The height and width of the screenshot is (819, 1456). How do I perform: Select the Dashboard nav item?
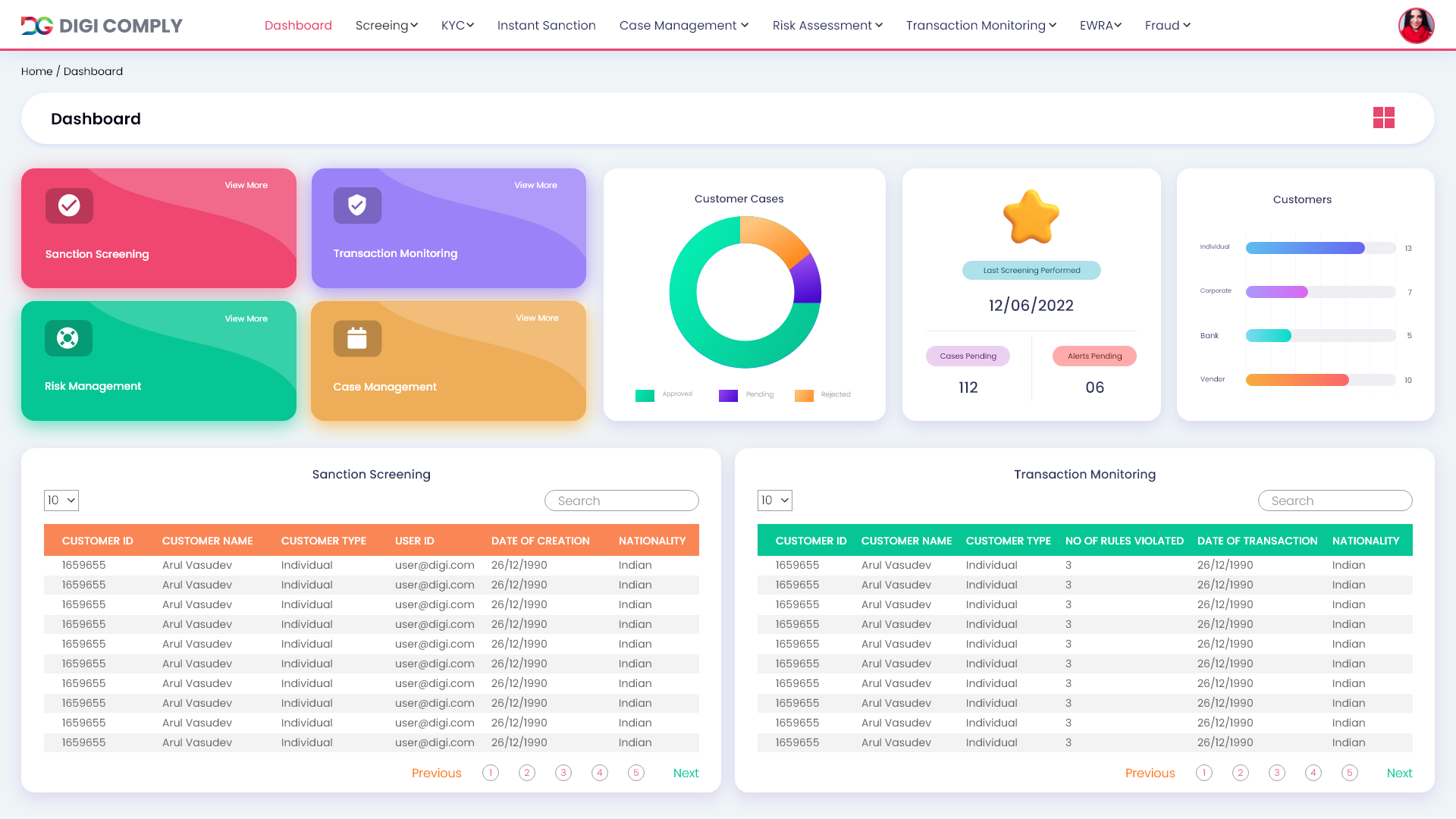[x=298, y=26]
